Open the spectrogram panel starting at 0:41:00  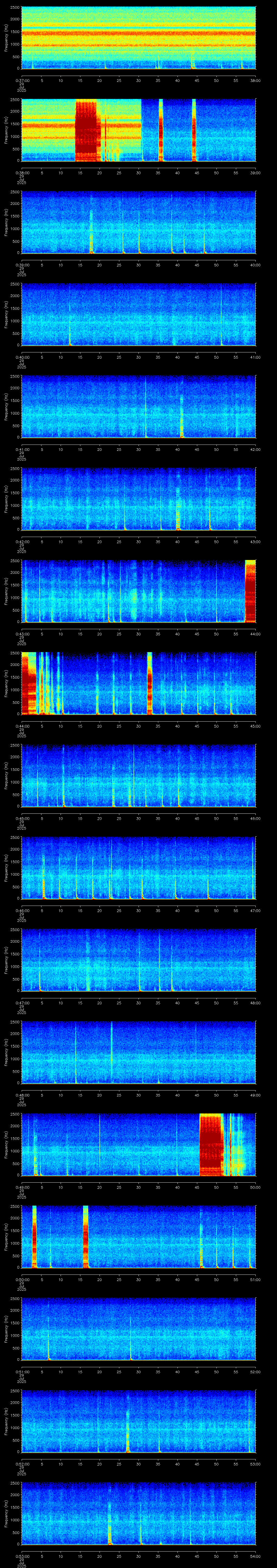pyautogui.click(x=138, y=407)
